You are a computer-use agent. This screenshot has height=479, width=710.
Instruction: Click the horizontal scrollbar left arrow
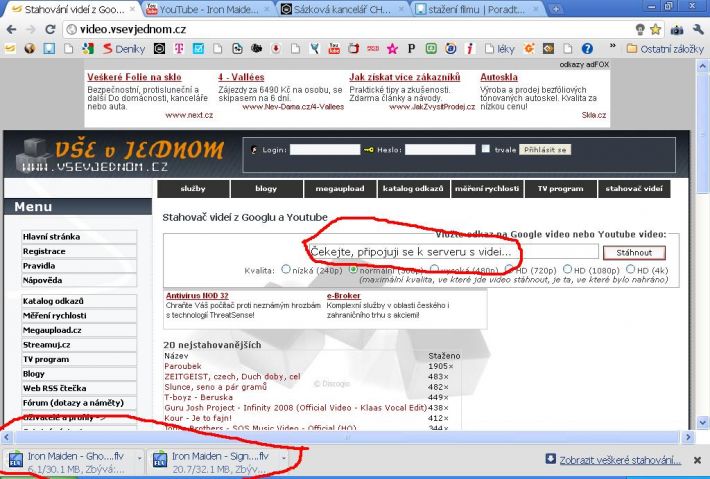(7, 437)
